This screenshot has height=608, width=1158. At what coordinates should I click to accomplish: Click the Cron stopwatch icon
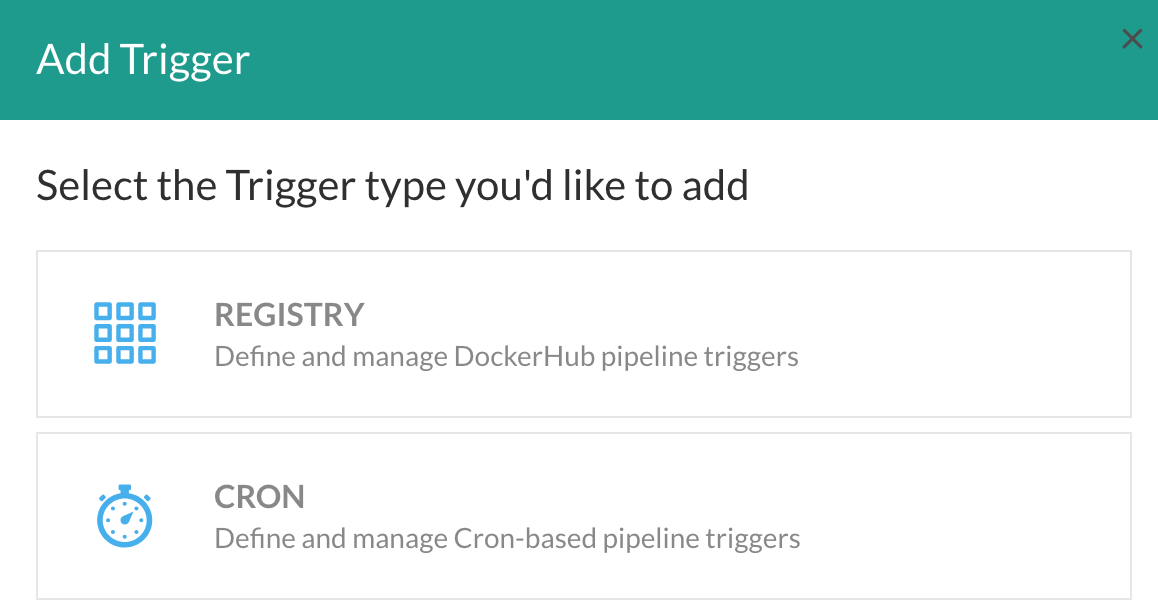point(125,516)
